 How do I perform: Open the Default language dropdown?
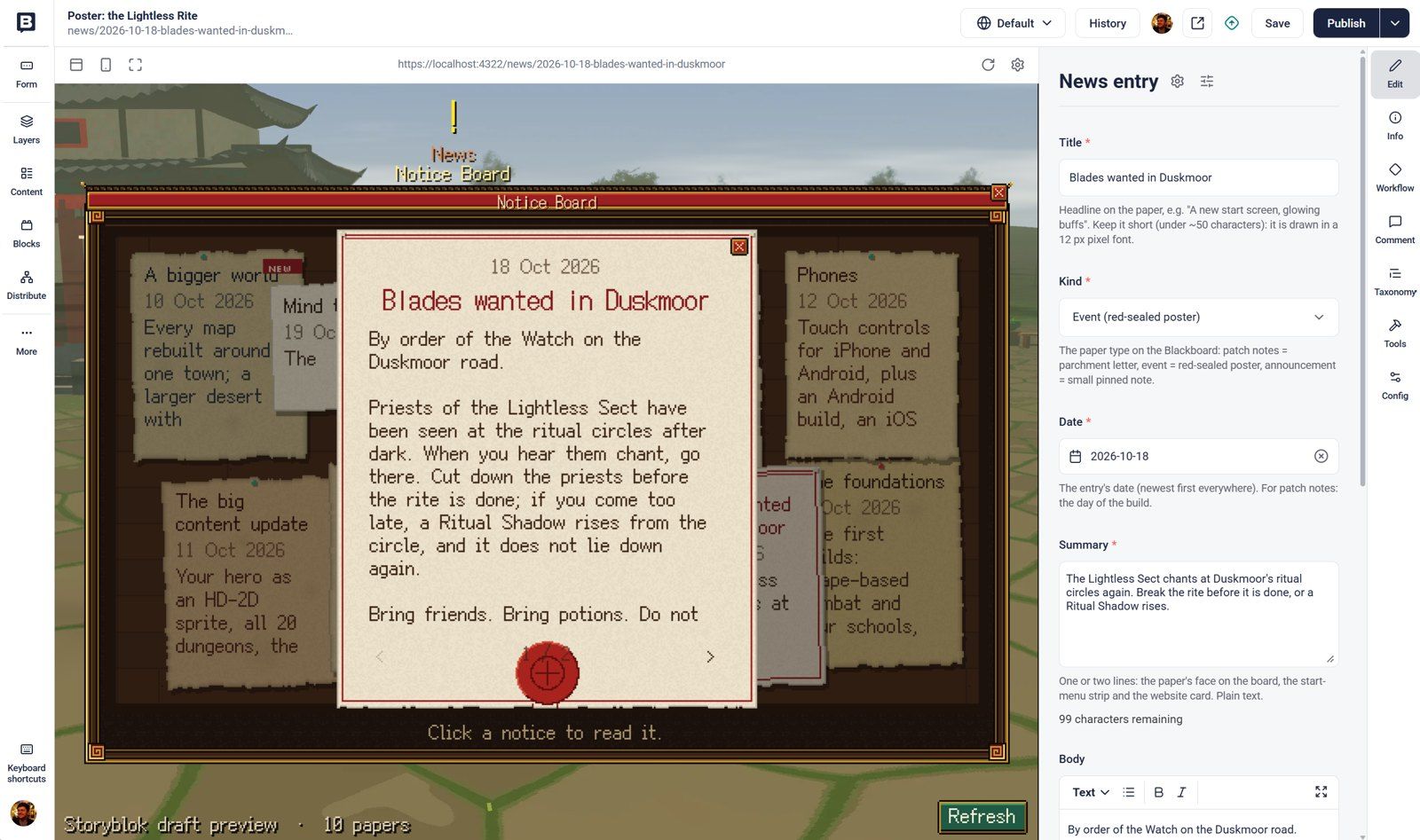1014,23
